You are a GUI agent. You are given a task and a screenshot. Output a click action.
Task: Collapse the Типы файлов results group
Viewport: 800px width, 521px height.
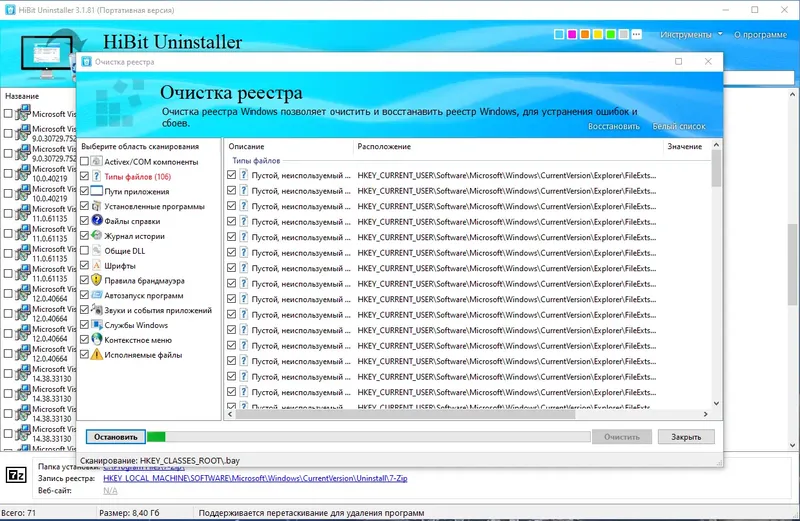[x=256, y=160]
